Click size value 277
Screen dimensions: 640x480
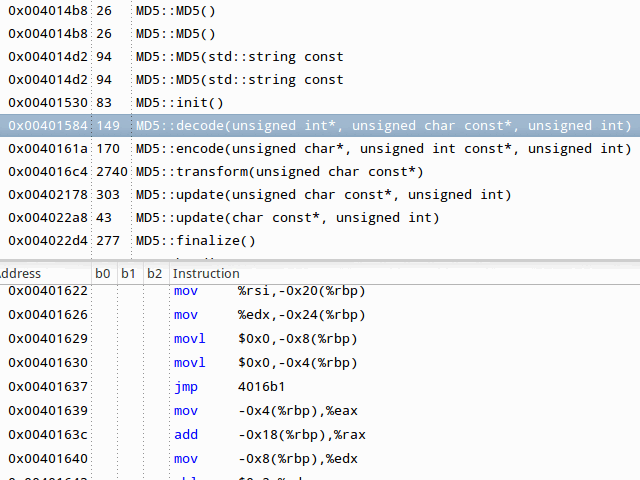pos(108,240)
